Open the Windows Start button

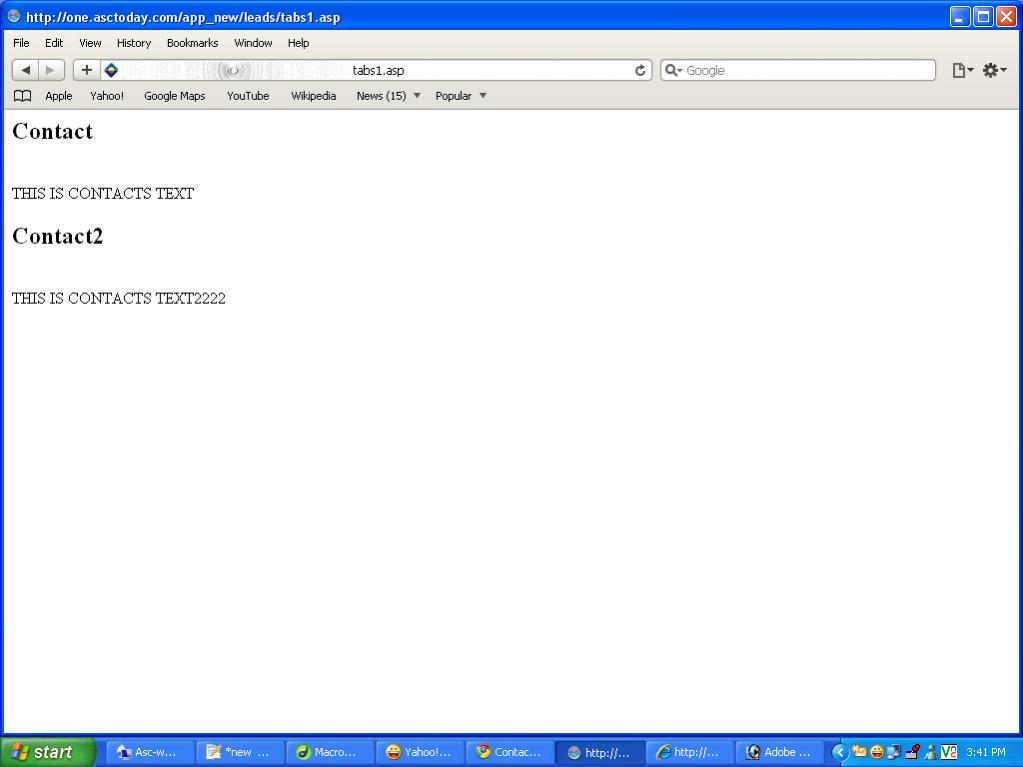tap(47, 752)
